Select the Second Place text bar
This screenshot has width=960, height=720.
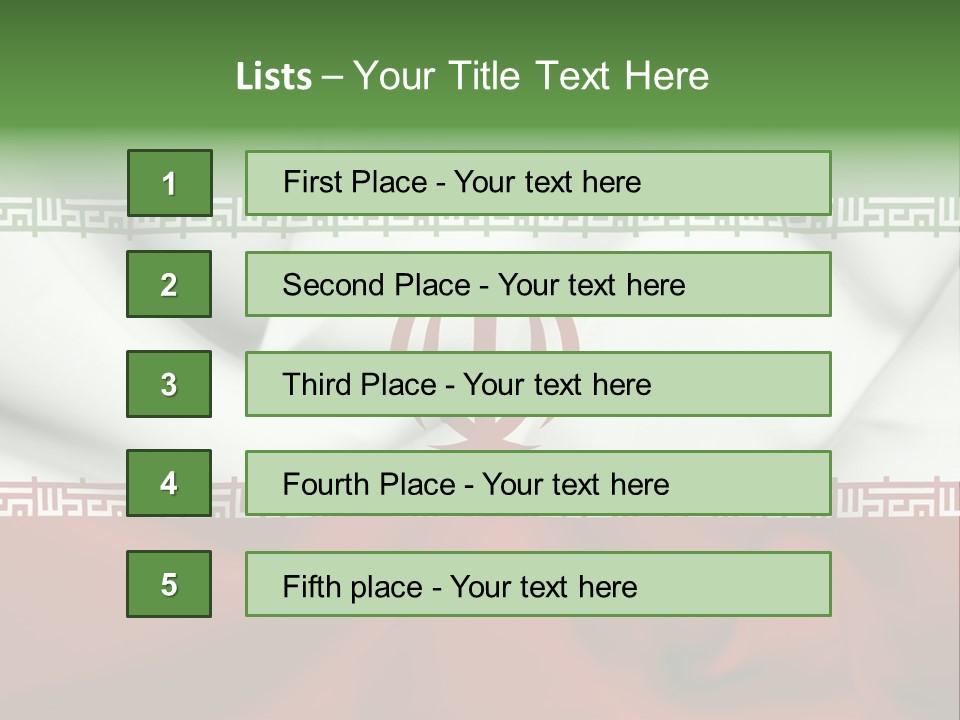click(538, 284)
